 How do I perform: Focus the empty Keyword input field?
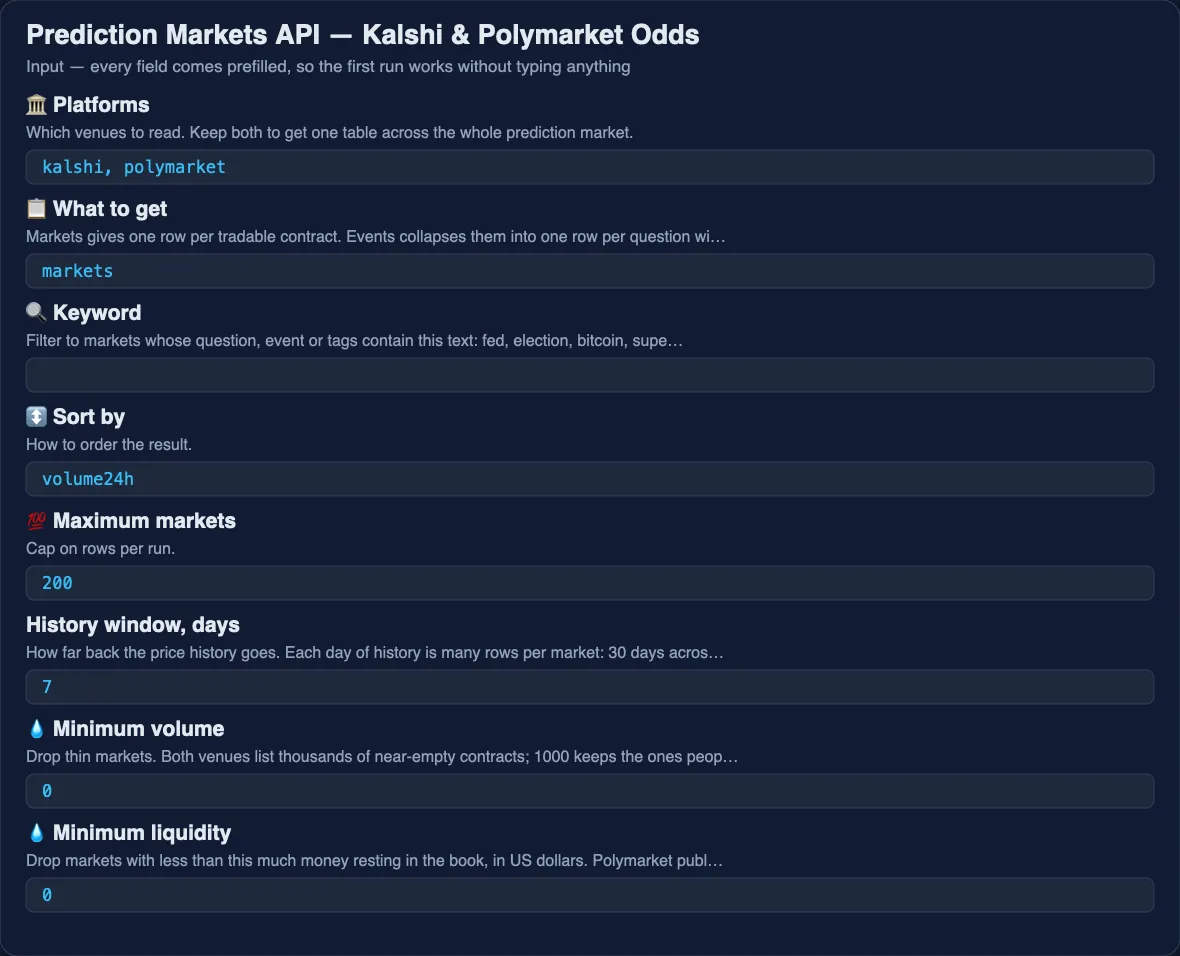click(x=590, y=375)
